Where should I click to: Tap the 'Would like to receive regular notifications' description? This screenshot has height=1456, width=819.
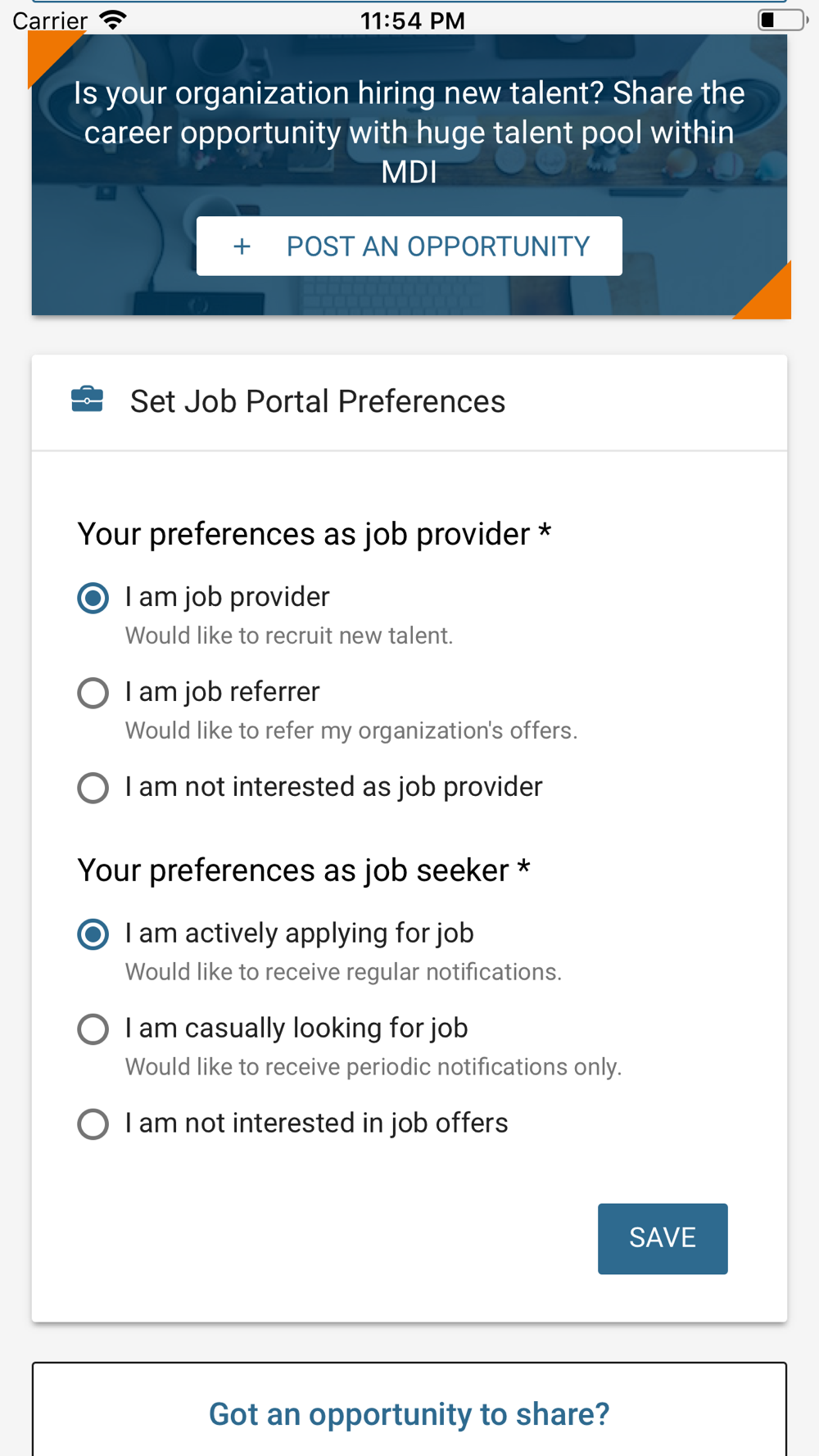click(343, 972)
